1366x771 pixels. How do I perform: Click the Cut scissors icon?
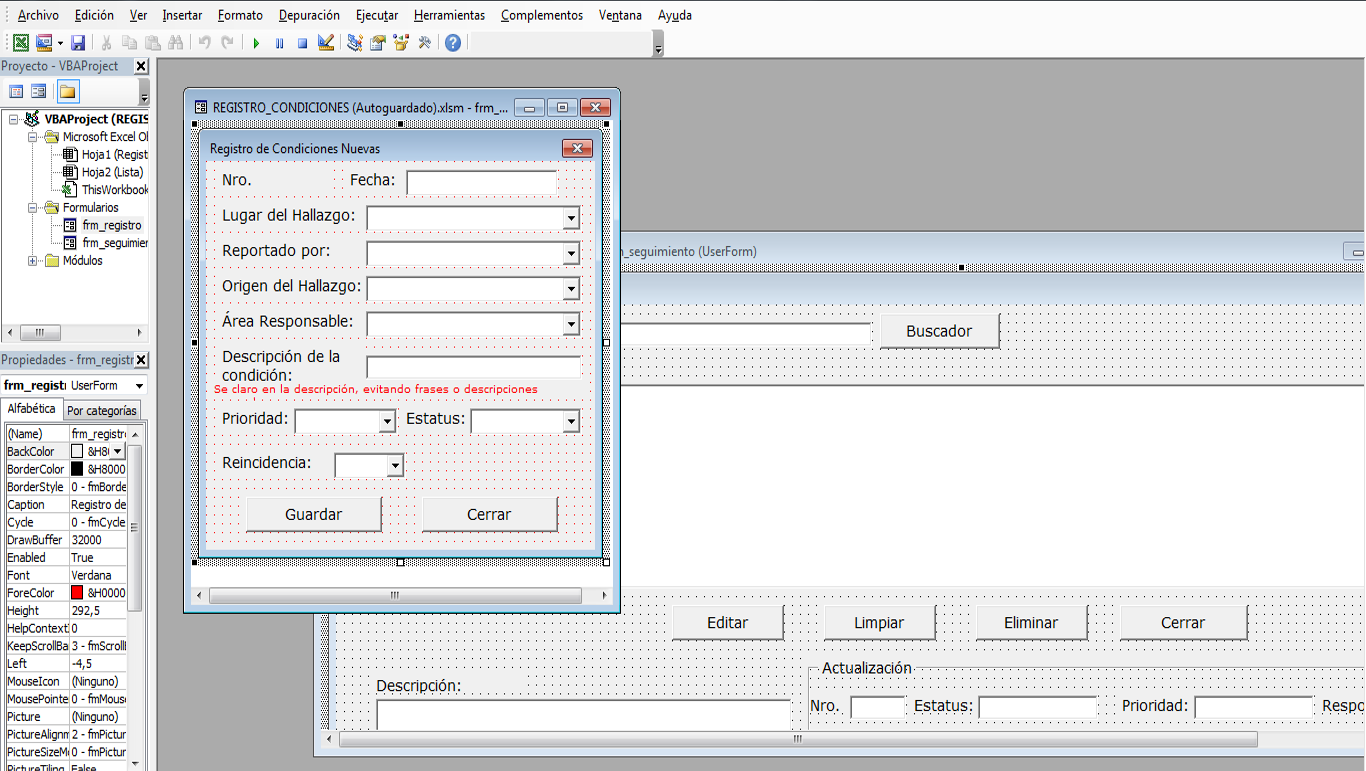tap(106, 43)
